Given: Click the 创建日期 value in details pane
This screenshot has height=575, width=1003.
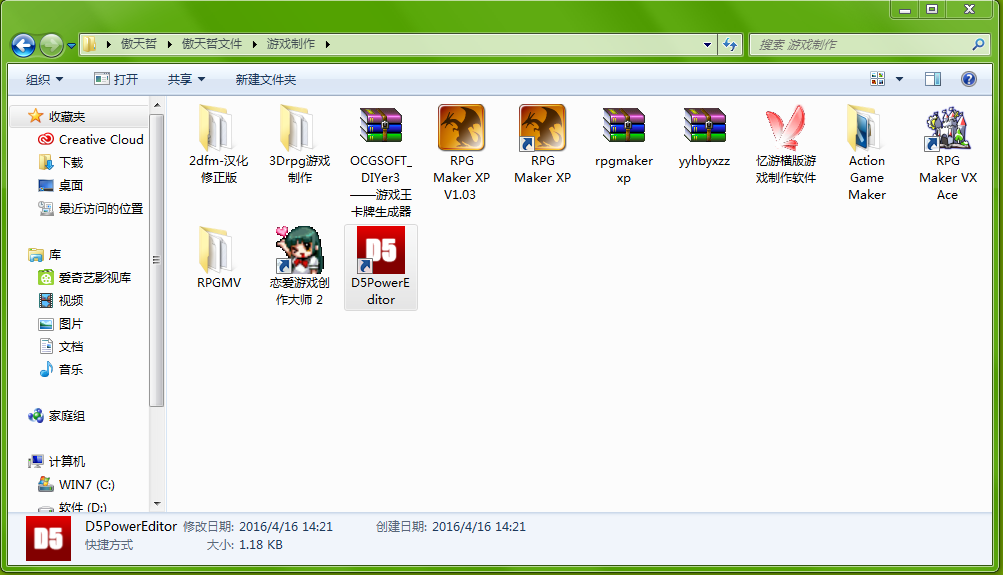Looking at the screenshot, I should pyautogui.click(x=478, y=527).
